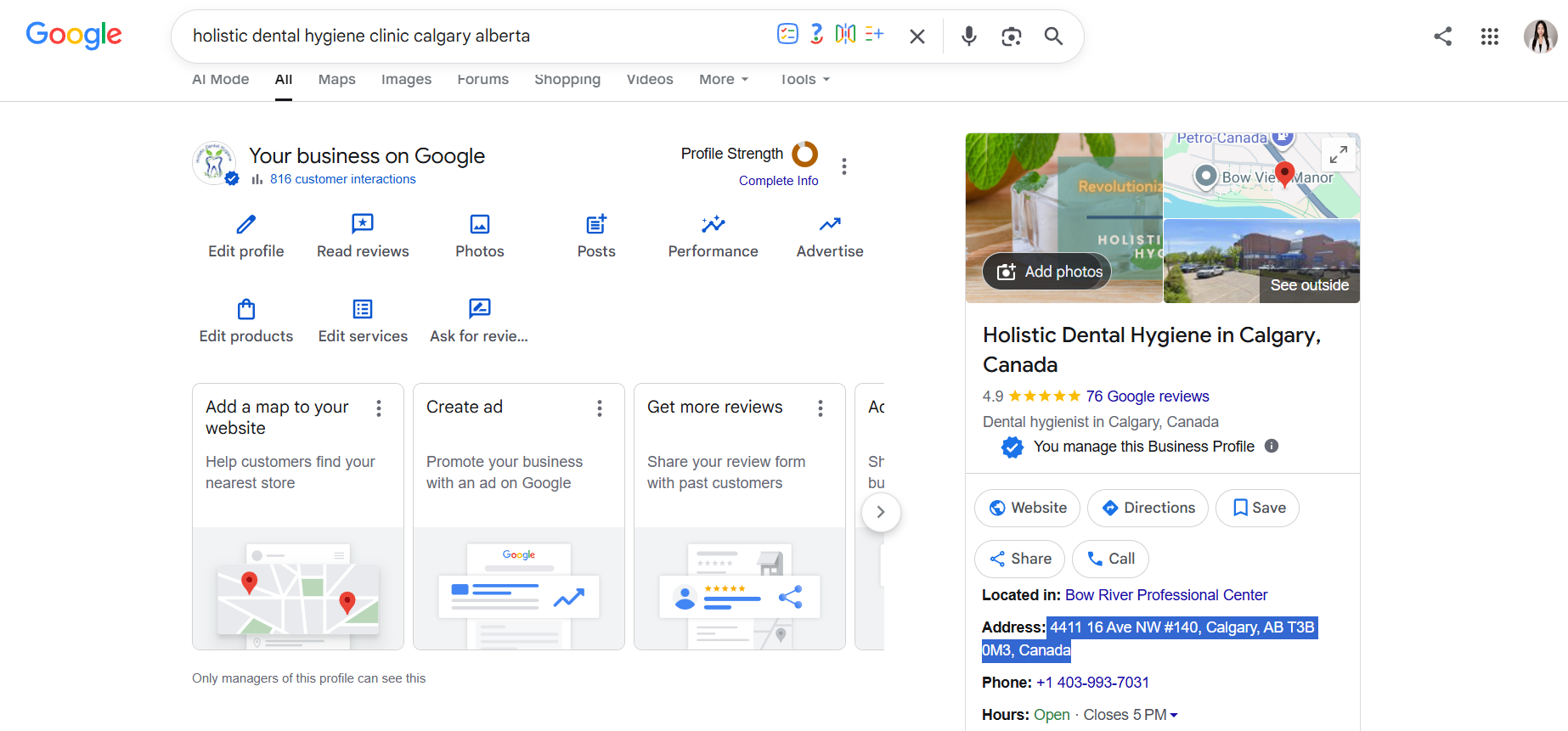Switch to AI Mode tab
The image size is (1568, 731).
click(221, 79)
